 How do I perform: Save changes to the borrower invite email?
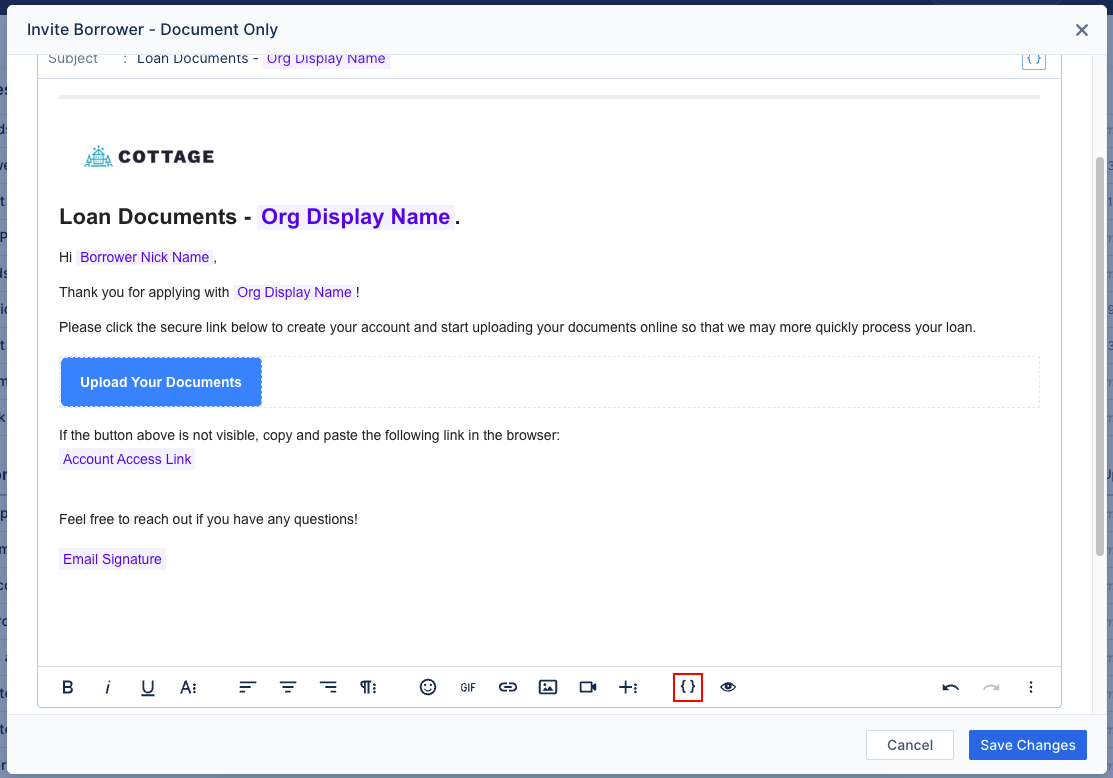click(1027, 745)
